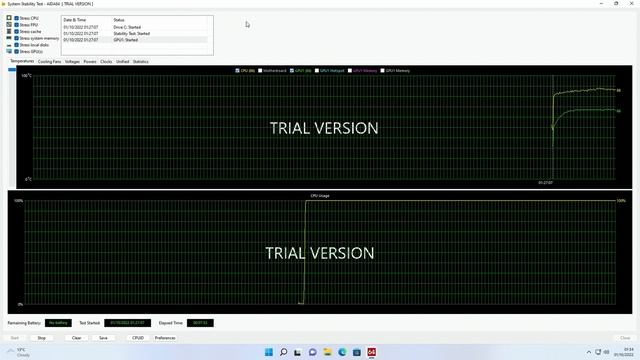Click the CPU chip icon beside Stress CPU

coord(9,18)
